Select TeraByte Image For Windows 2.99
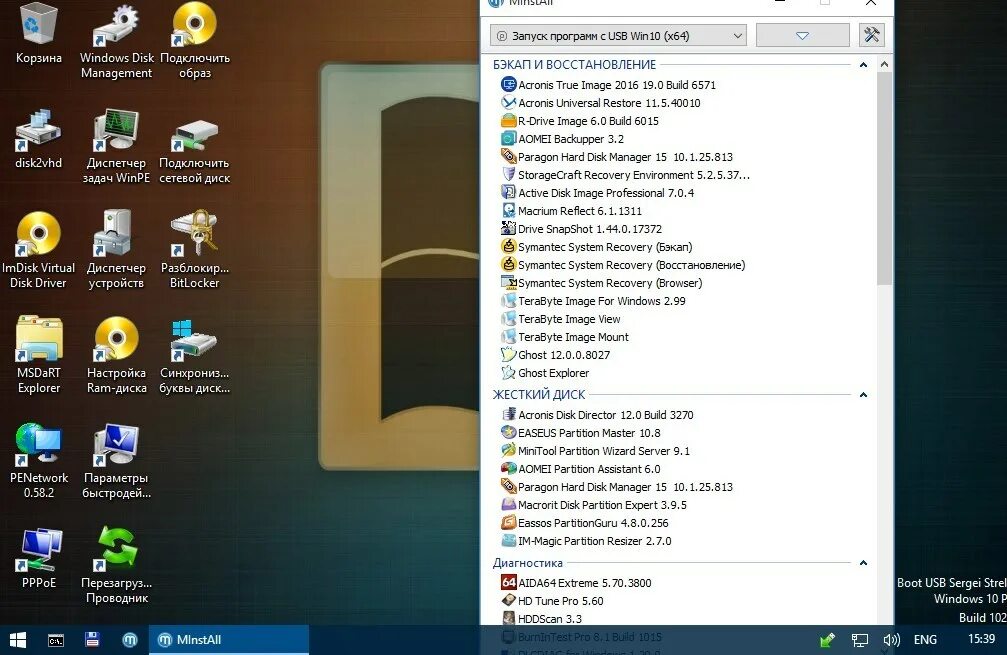Viewport: 1007px width, 655px height. tap(593, 301)
